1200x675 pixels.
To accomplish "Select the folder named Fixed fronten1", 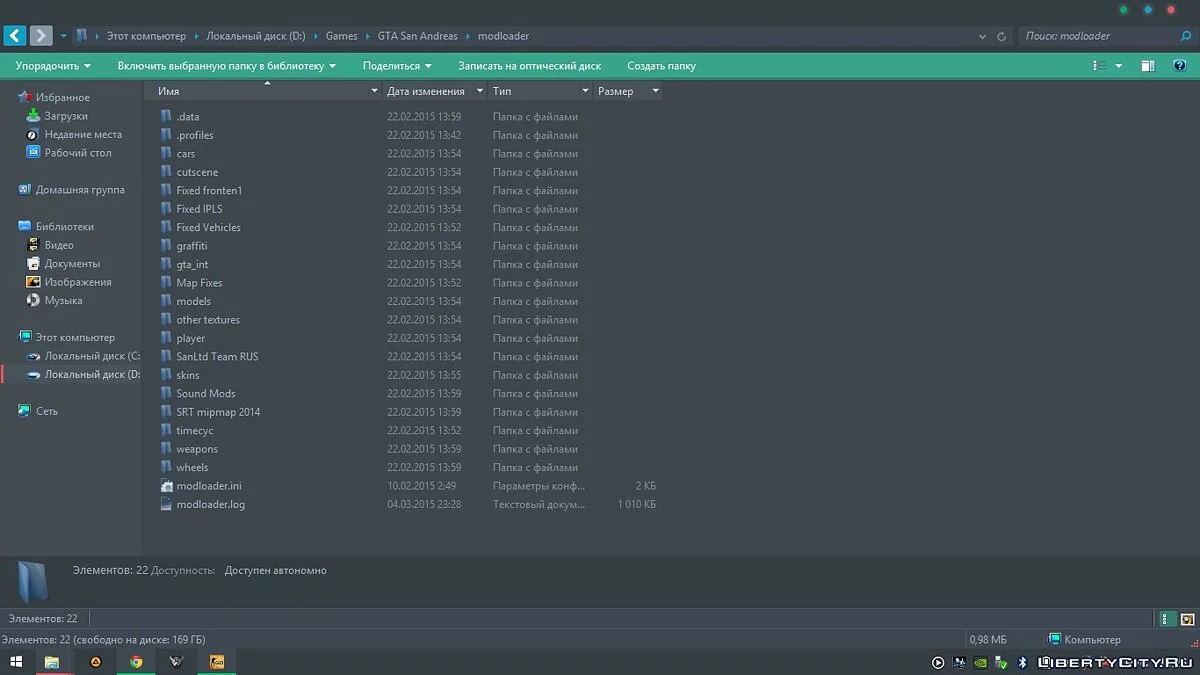I will coord(209,191).
